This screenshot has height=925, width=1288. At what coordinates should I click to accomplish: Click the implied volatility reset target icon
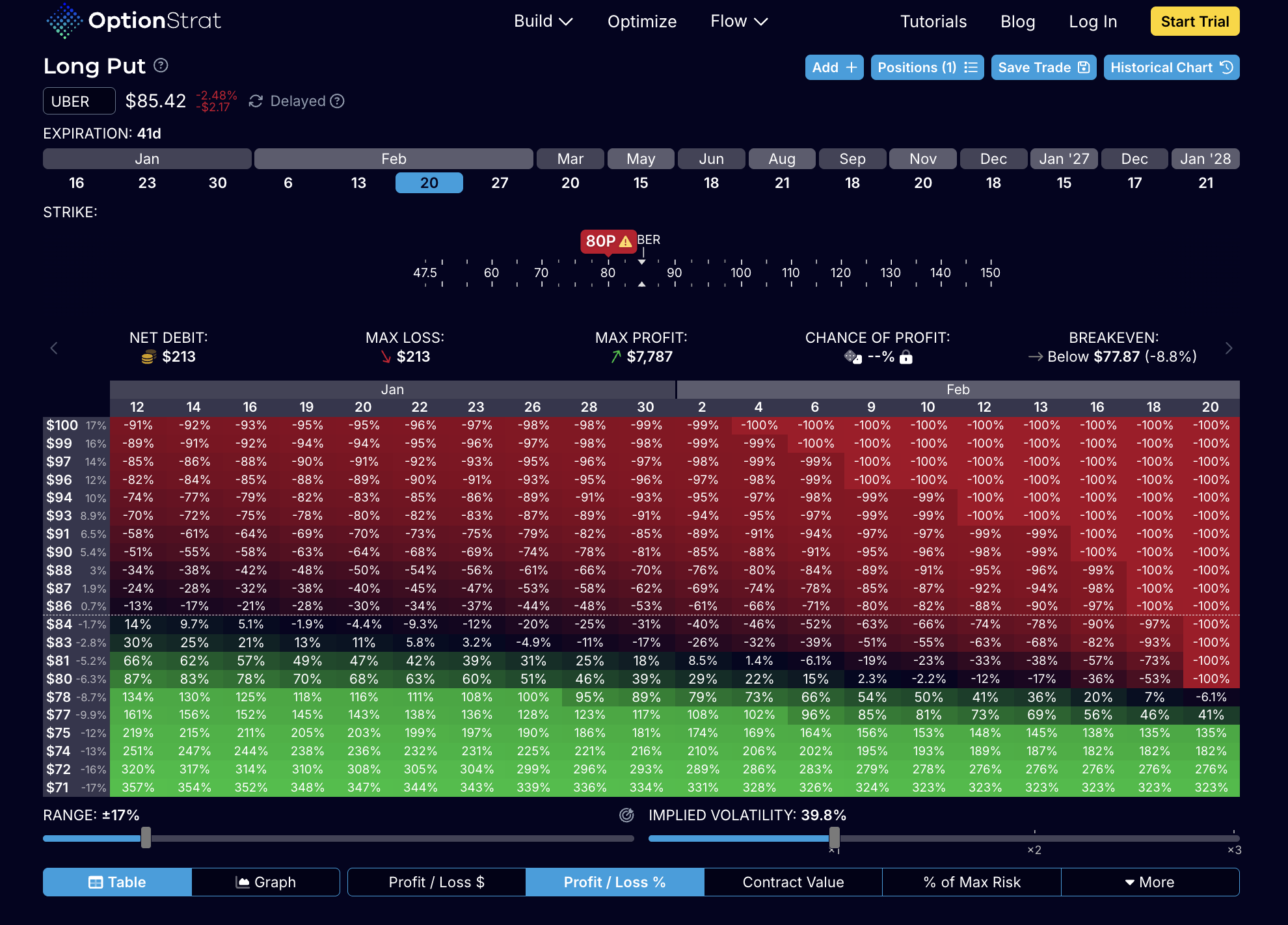(626, 815)
